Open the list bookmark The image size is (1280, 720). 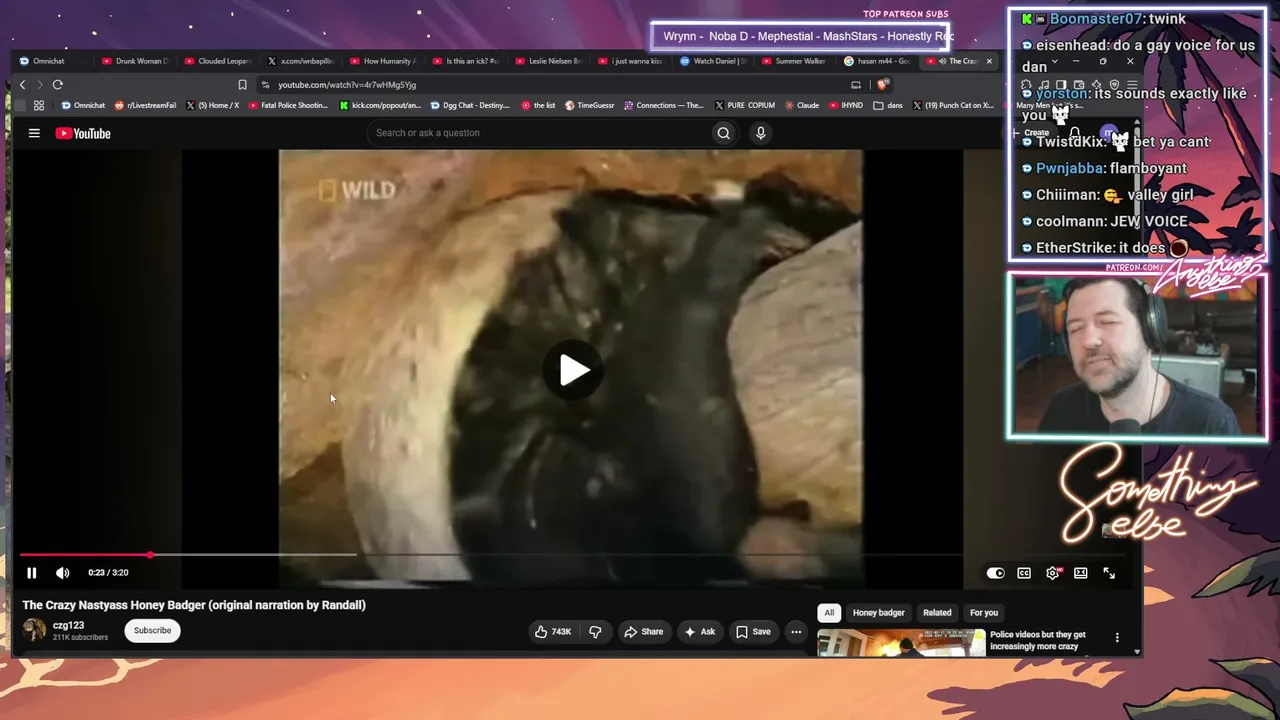[538, 105]
